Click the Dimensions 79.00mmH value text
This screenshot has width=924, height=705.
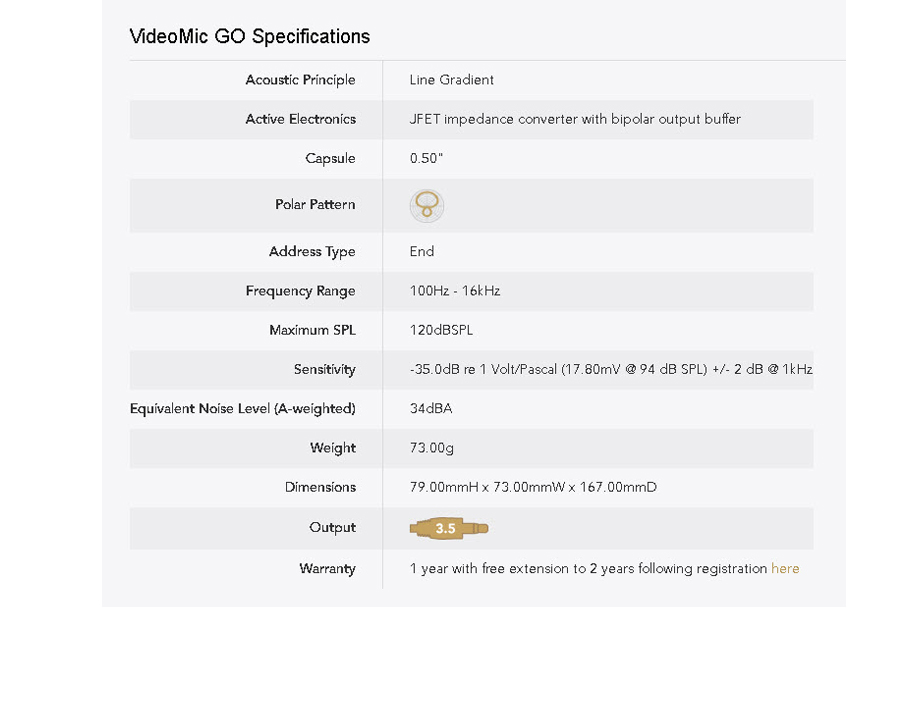[x=533, y=487]
